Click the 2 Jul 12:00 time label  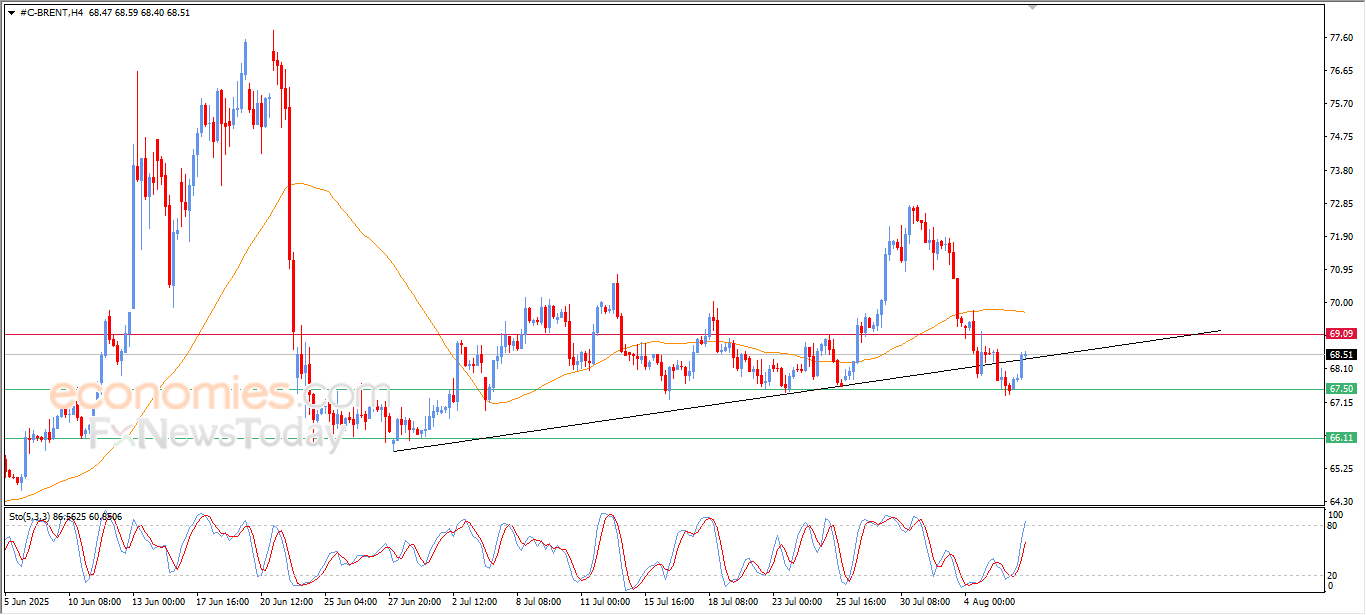pos(475,602)
